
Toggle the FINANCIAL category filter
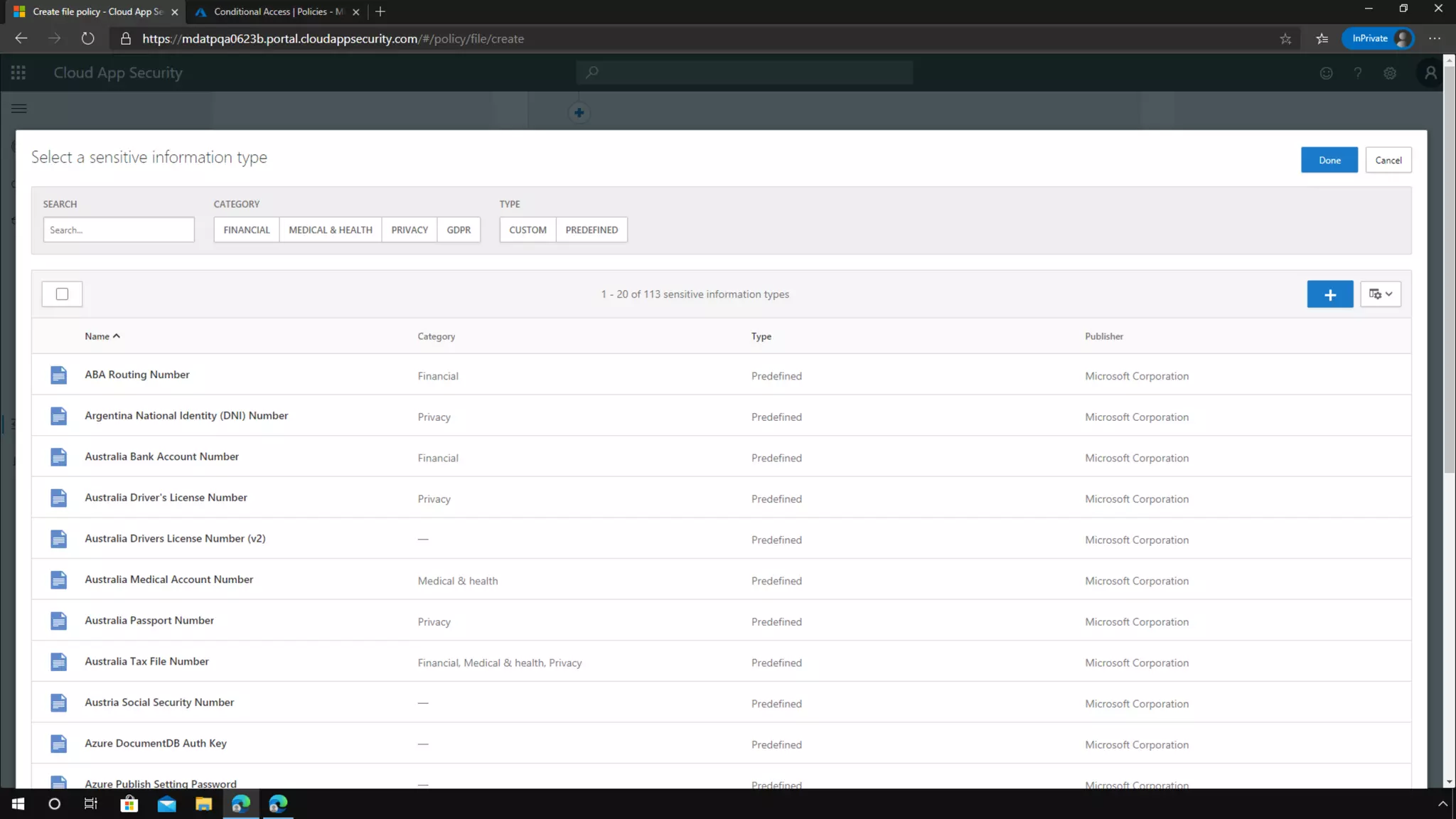click(246, 230)
